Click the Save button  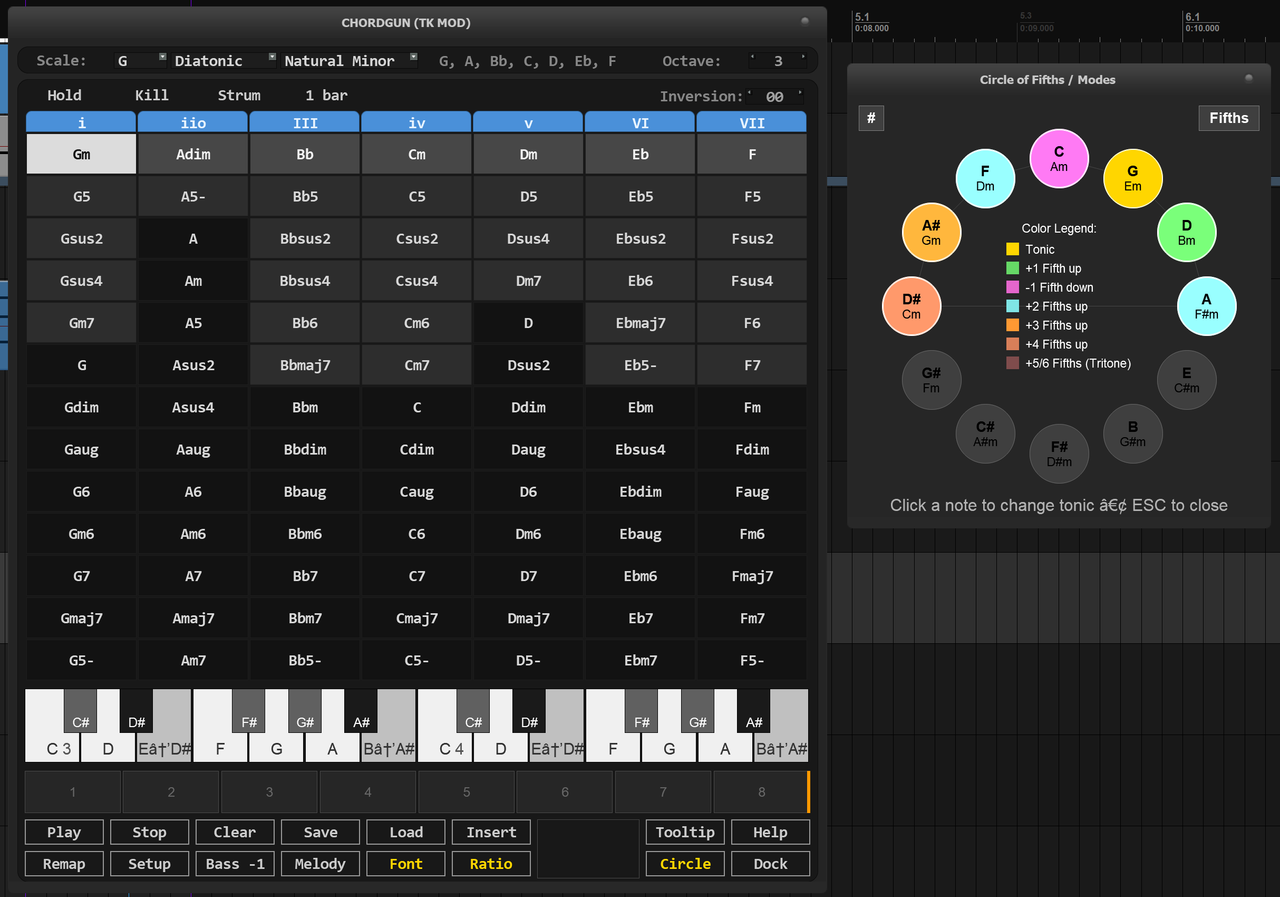[x=320, y=832]
